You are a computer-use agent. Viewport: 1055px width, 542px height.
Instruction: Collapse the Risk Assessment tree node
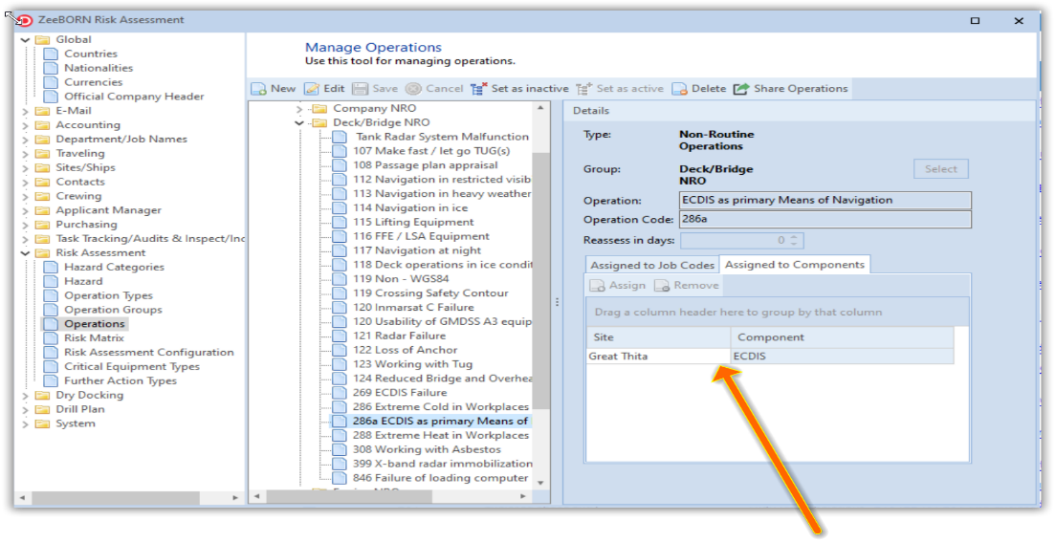click(26, 254)
